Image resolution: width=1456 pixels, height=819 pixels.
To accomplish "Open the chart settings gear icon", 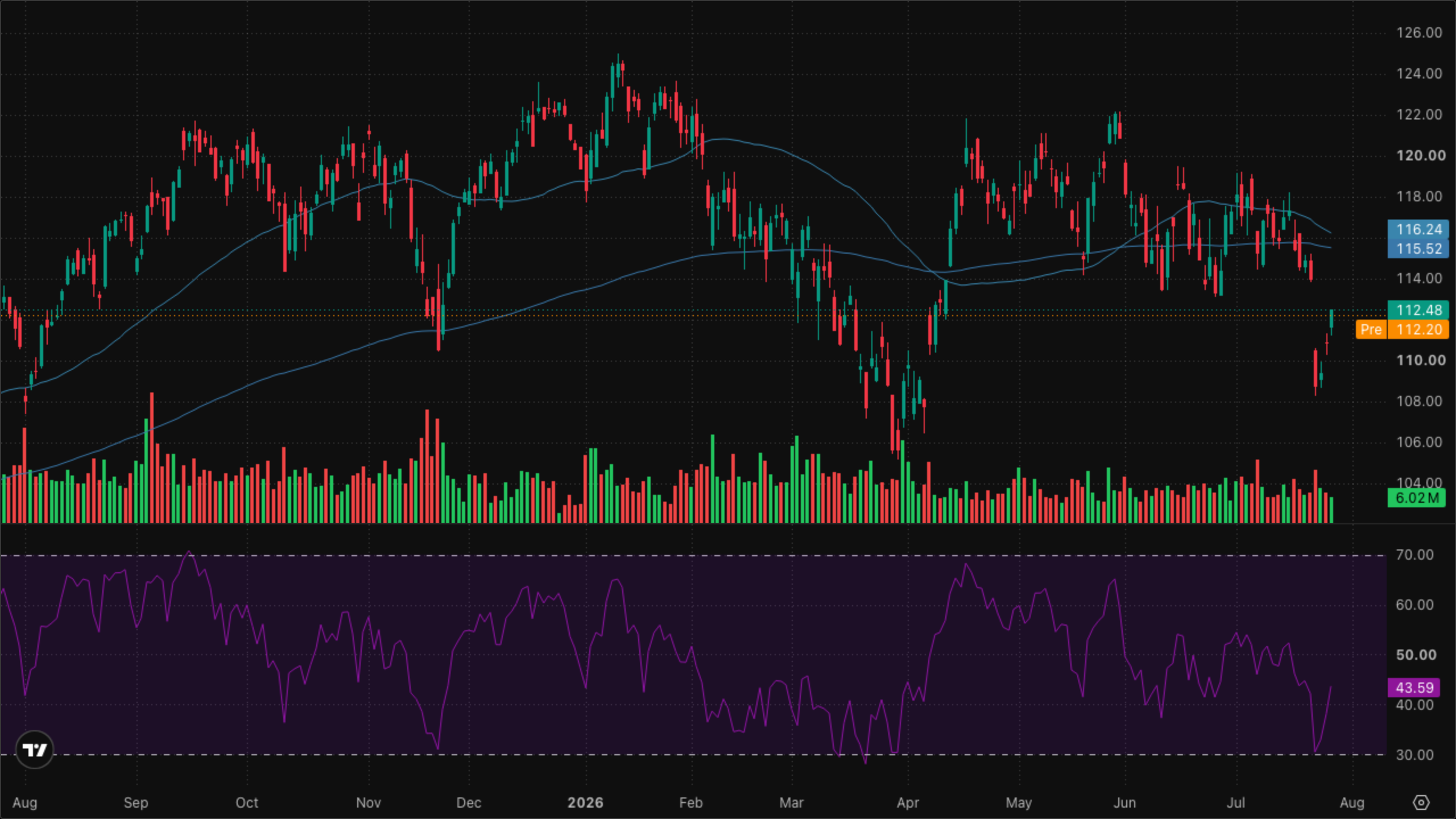I will click(x=1421, y=803).
